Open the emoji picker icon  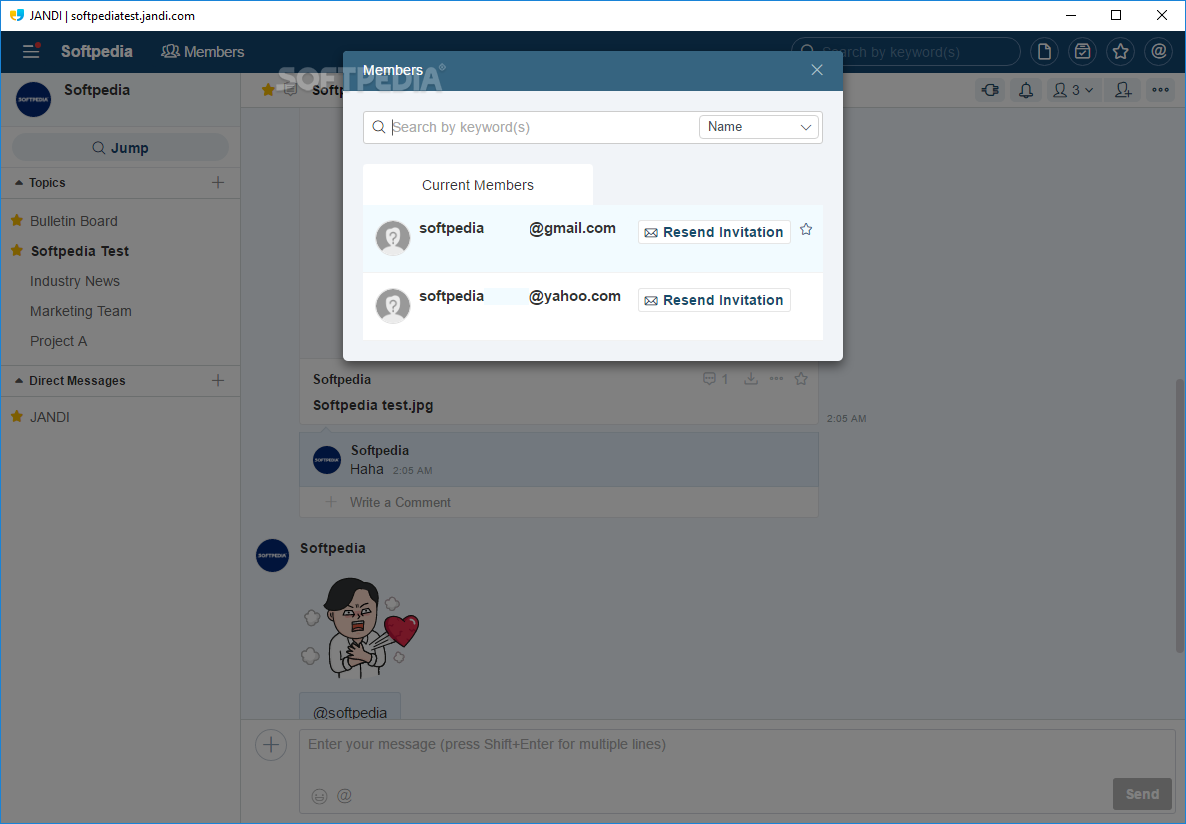(319, 796)
